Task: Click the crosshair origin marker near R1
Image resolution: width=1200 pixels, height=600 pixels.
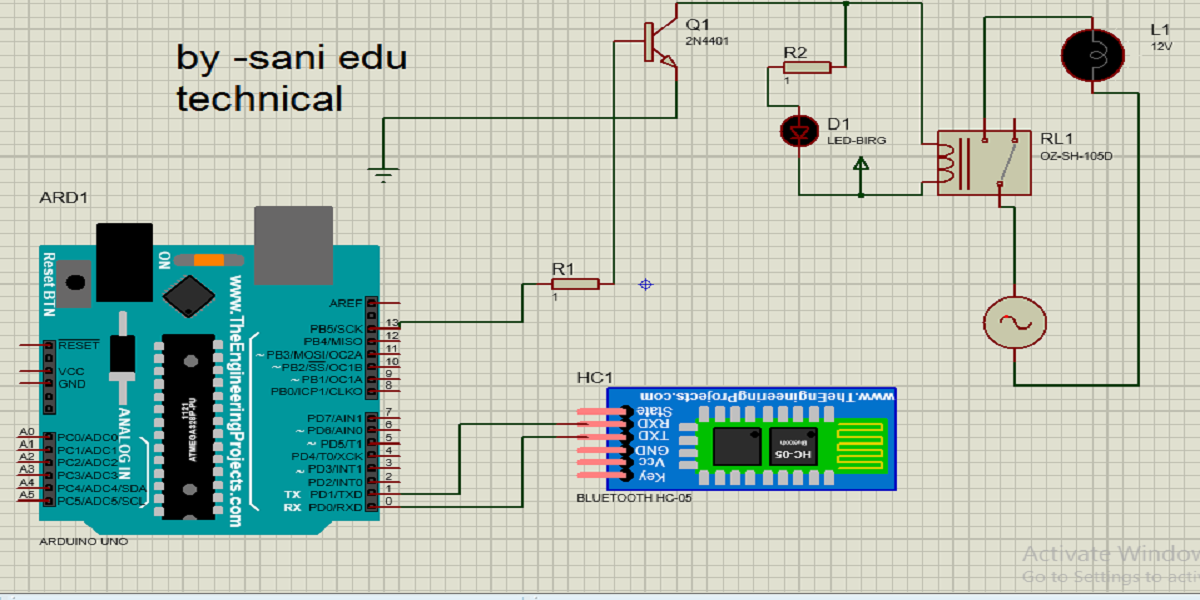Action: click(x=645, y=285)
